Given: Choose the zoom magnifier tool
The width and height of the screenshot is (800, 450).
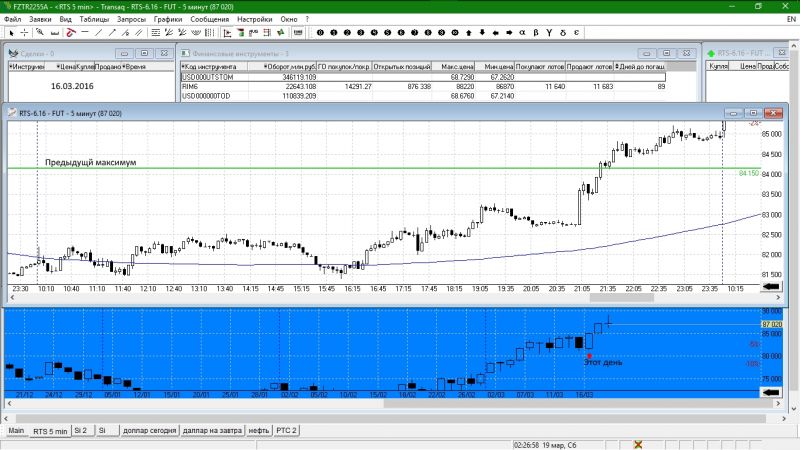Looking at the screenshot, I should pyautogui.click(x=40, y=33).
